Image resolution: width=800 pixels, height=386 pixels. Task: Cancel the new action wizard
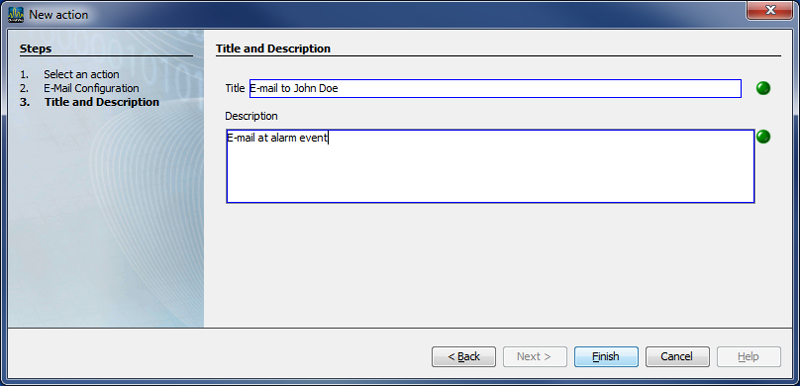coord(677,356)
